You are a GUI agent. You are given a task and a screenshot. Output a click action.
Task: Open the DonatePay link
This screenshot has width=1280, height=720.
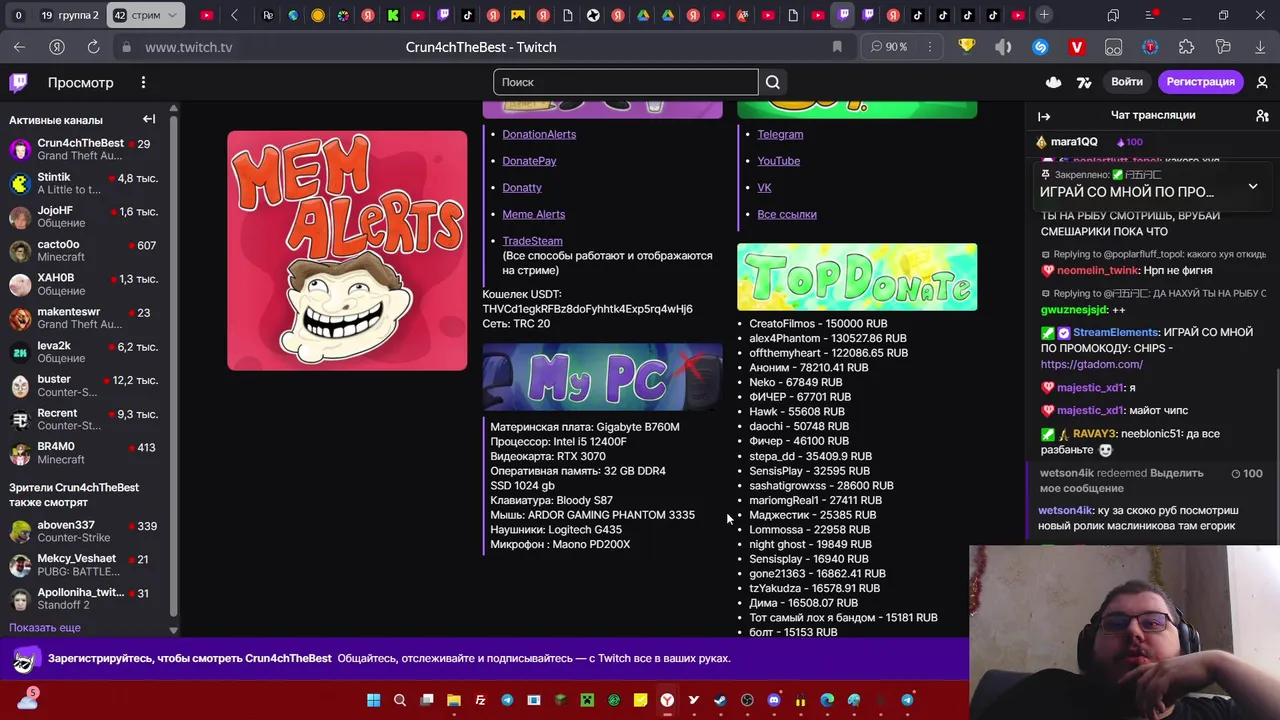pyautogui.click(x=529, y=161)
